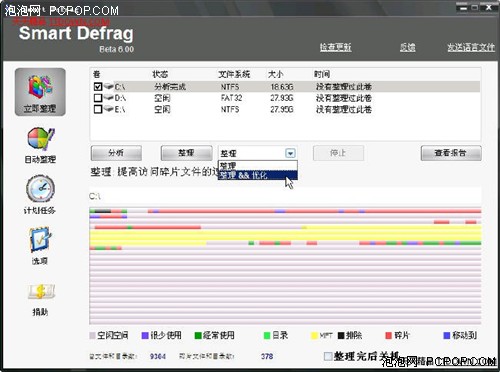Open the 自动整理 auto defrag icon
Viewport: 500px width, 372px height.
point(40,139)
